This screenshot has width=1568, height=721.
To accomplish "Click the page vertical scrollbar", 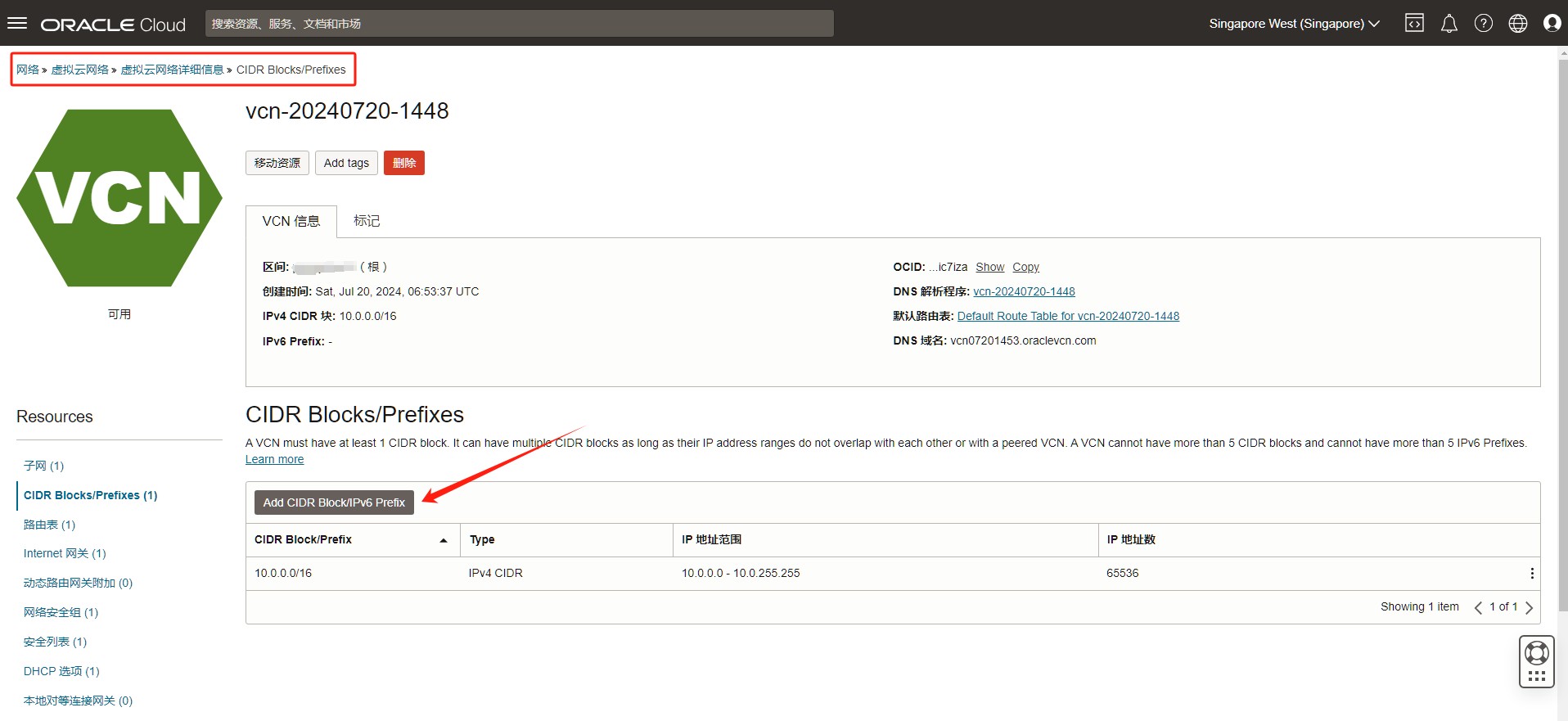I will 1562,336.
